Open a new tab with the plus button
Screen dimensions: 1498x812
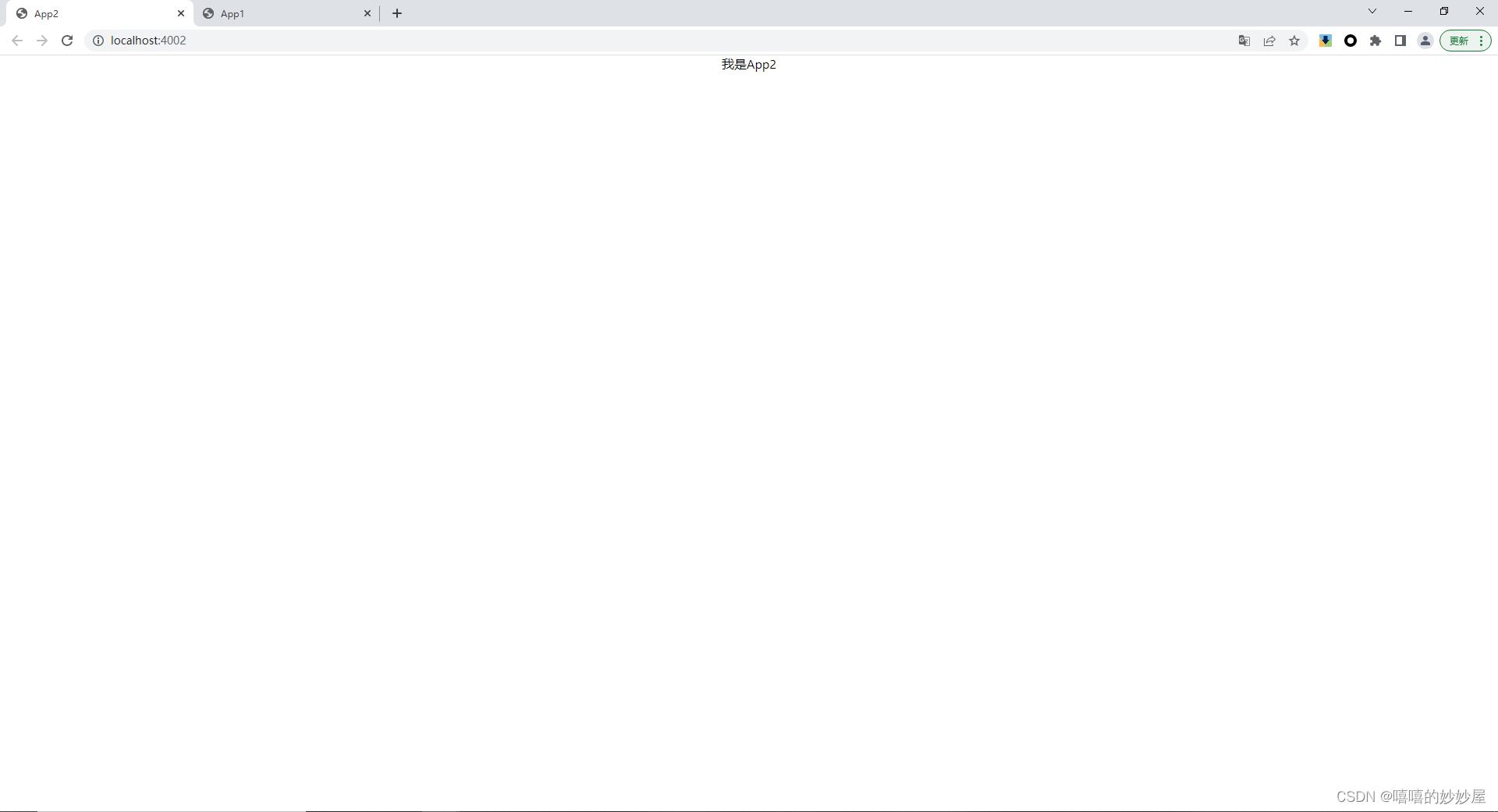[396, 13]
